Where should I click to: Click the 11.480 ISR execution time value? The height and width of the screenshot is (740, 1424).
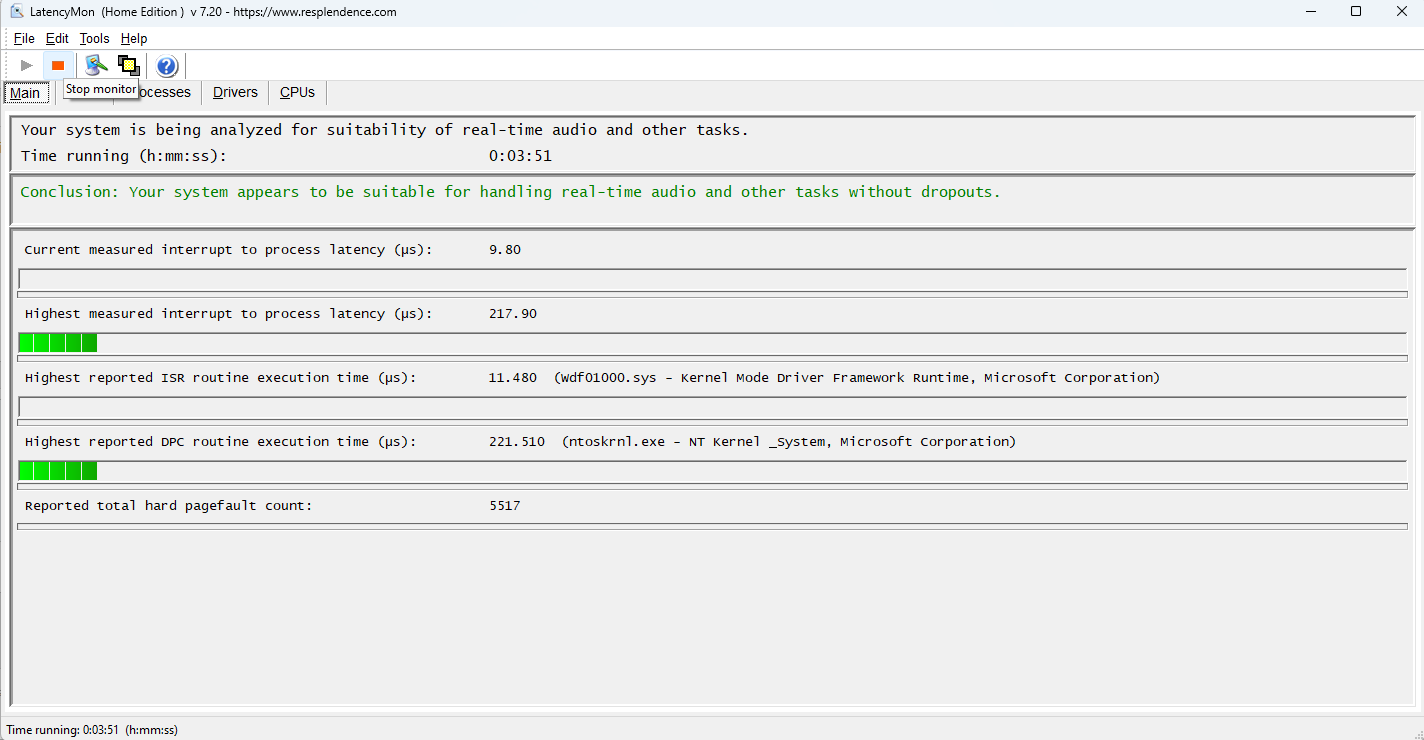513,378
